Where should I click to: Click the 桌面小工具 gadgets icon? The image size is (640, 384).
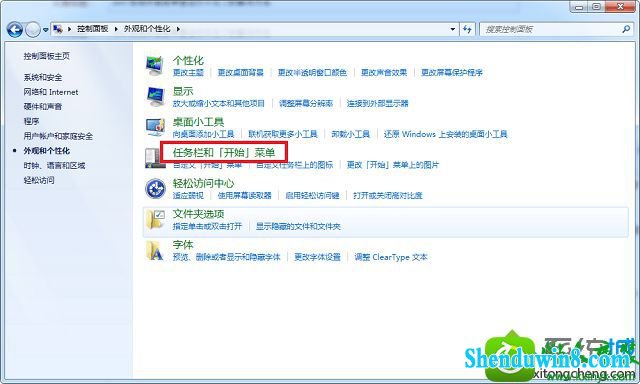coord(155,127)
